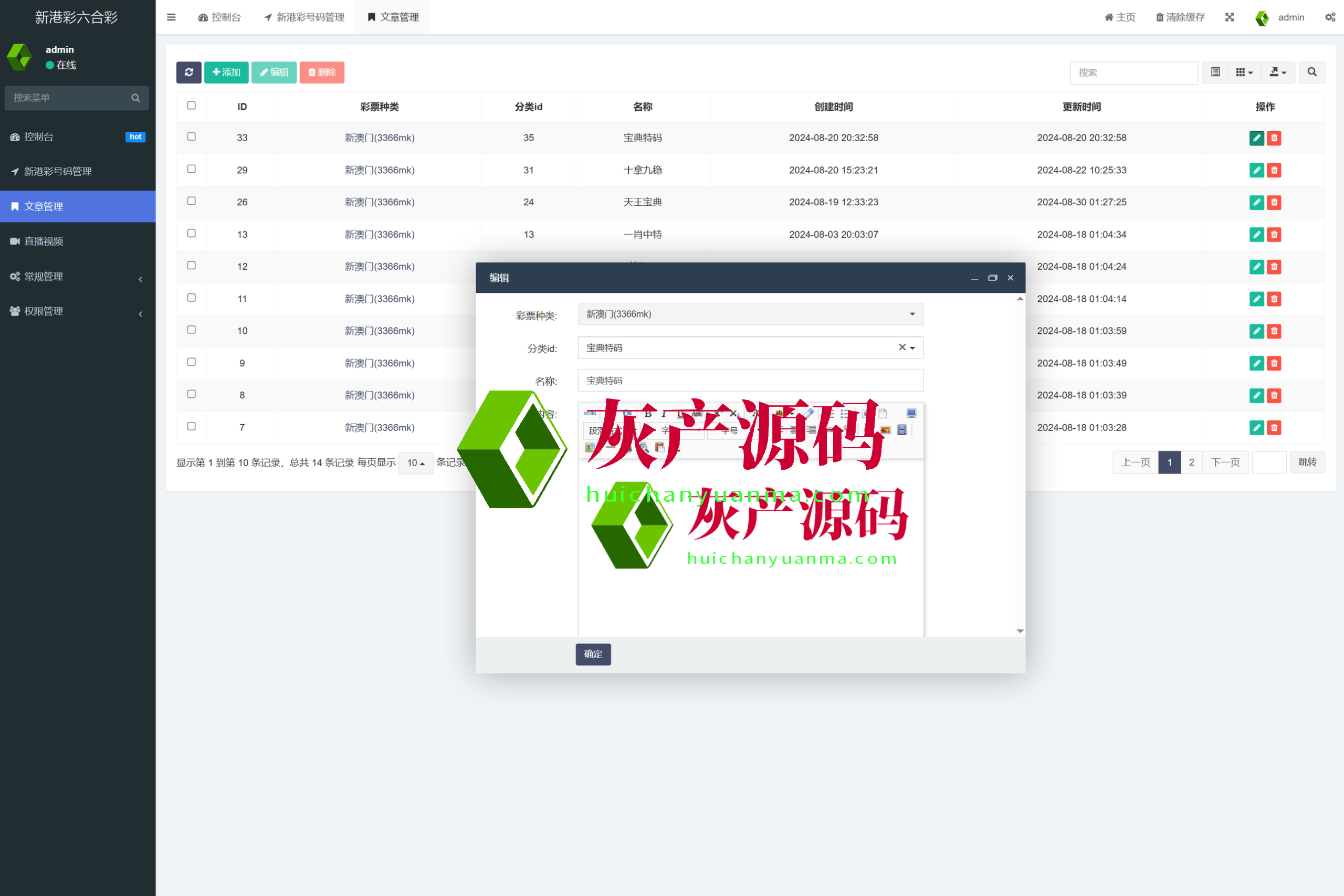Click the table refresh icon button
Viewport: 1344px width, 896px height.
pos(188,72)
